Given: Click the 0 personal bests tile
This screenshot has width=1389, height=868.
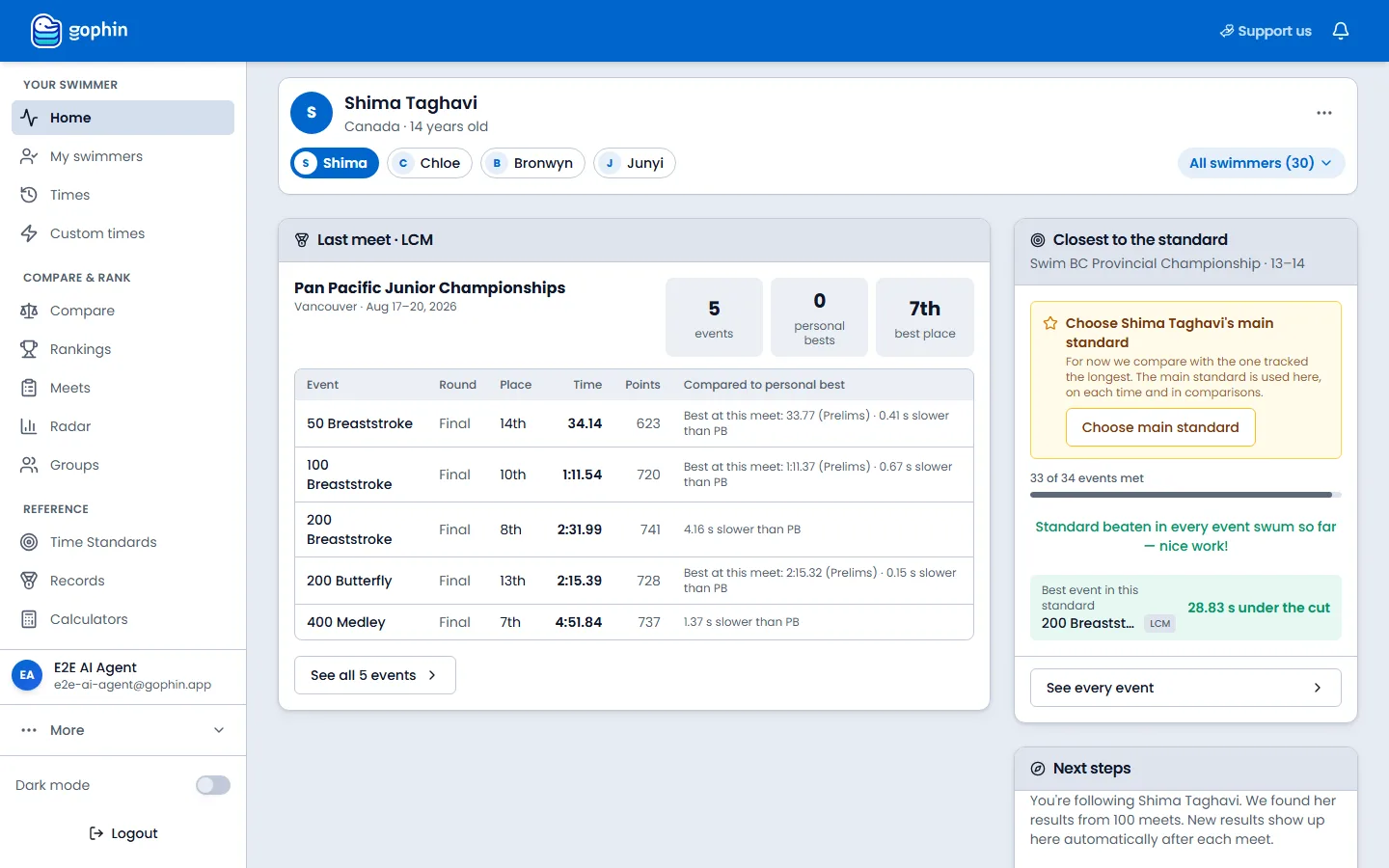Looking at the screenshot, I should click(819, 317).
